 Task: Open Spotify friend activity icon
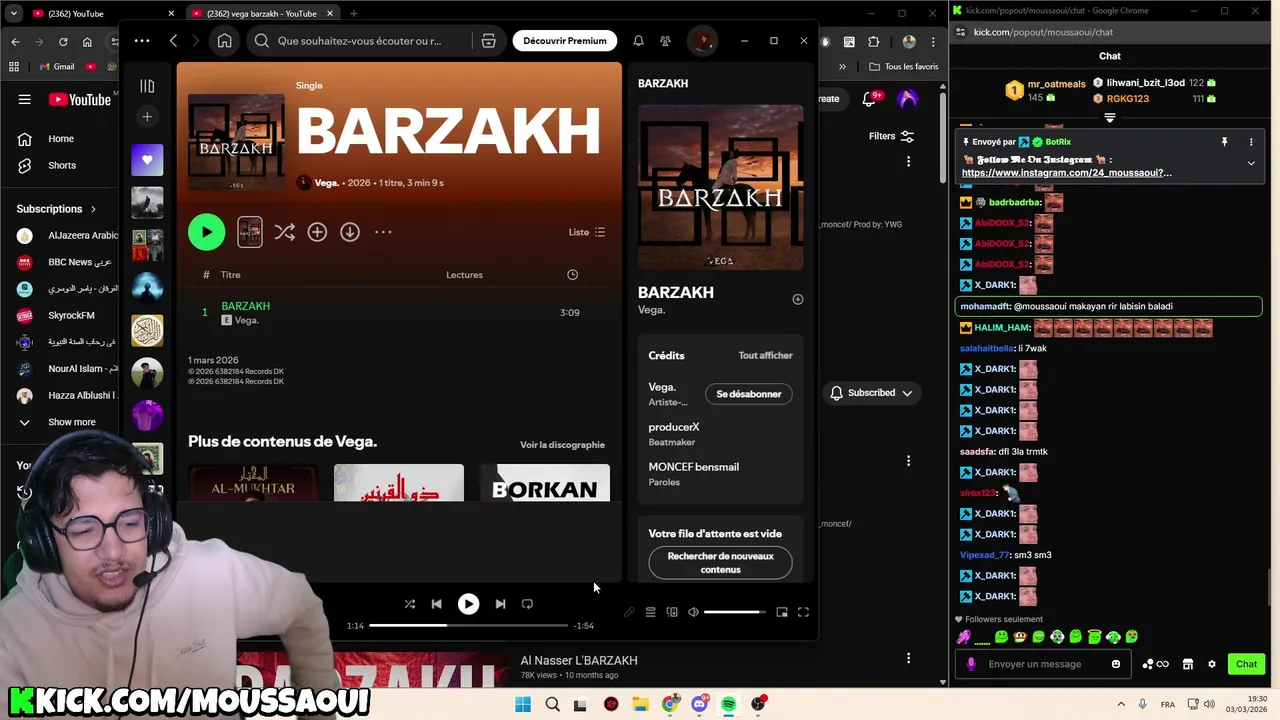665,41
